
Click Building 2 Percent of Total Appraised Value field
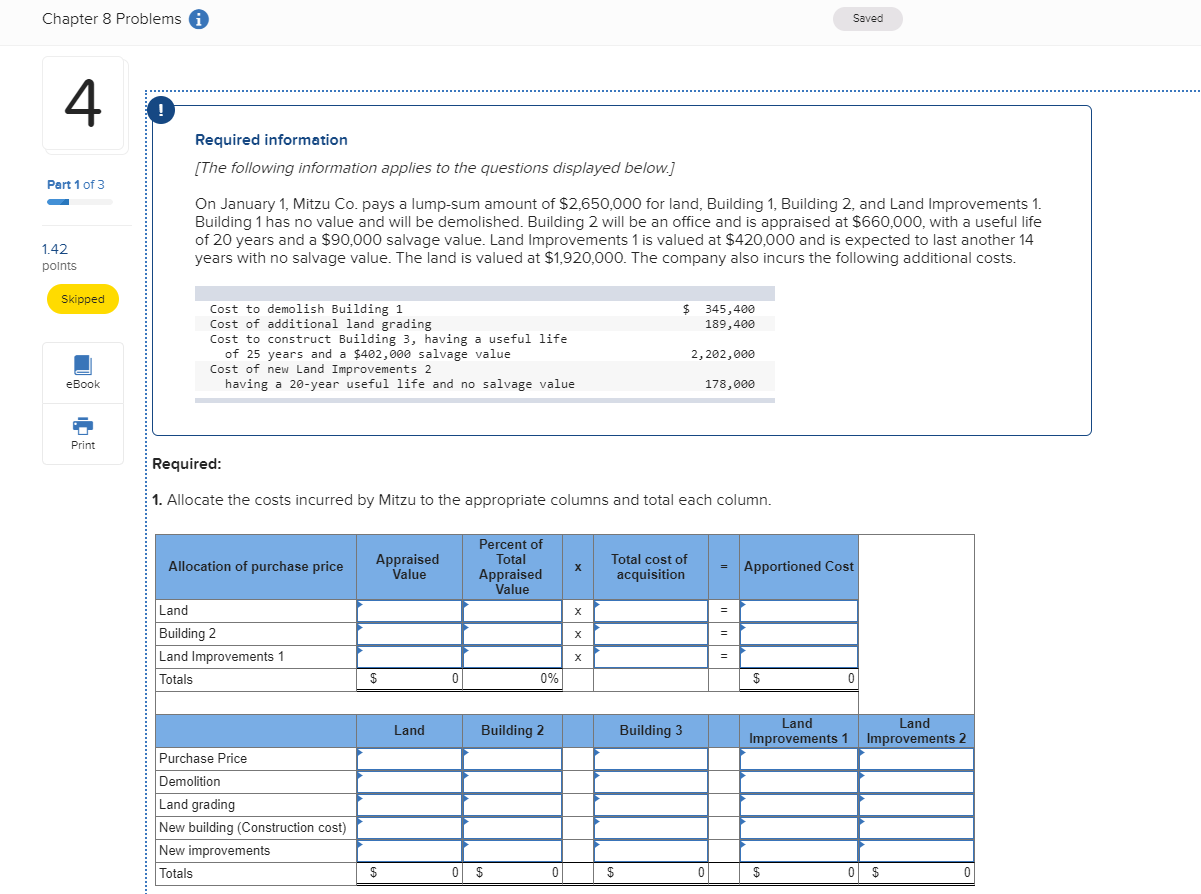coord(512,633)
